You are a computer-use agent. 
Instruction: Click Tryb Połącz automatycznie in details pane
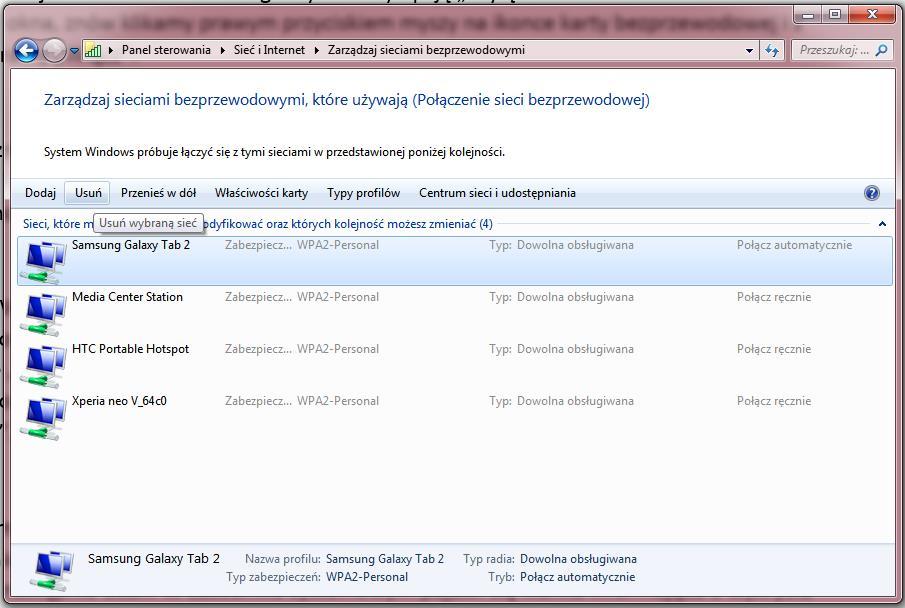coord(578,577)
